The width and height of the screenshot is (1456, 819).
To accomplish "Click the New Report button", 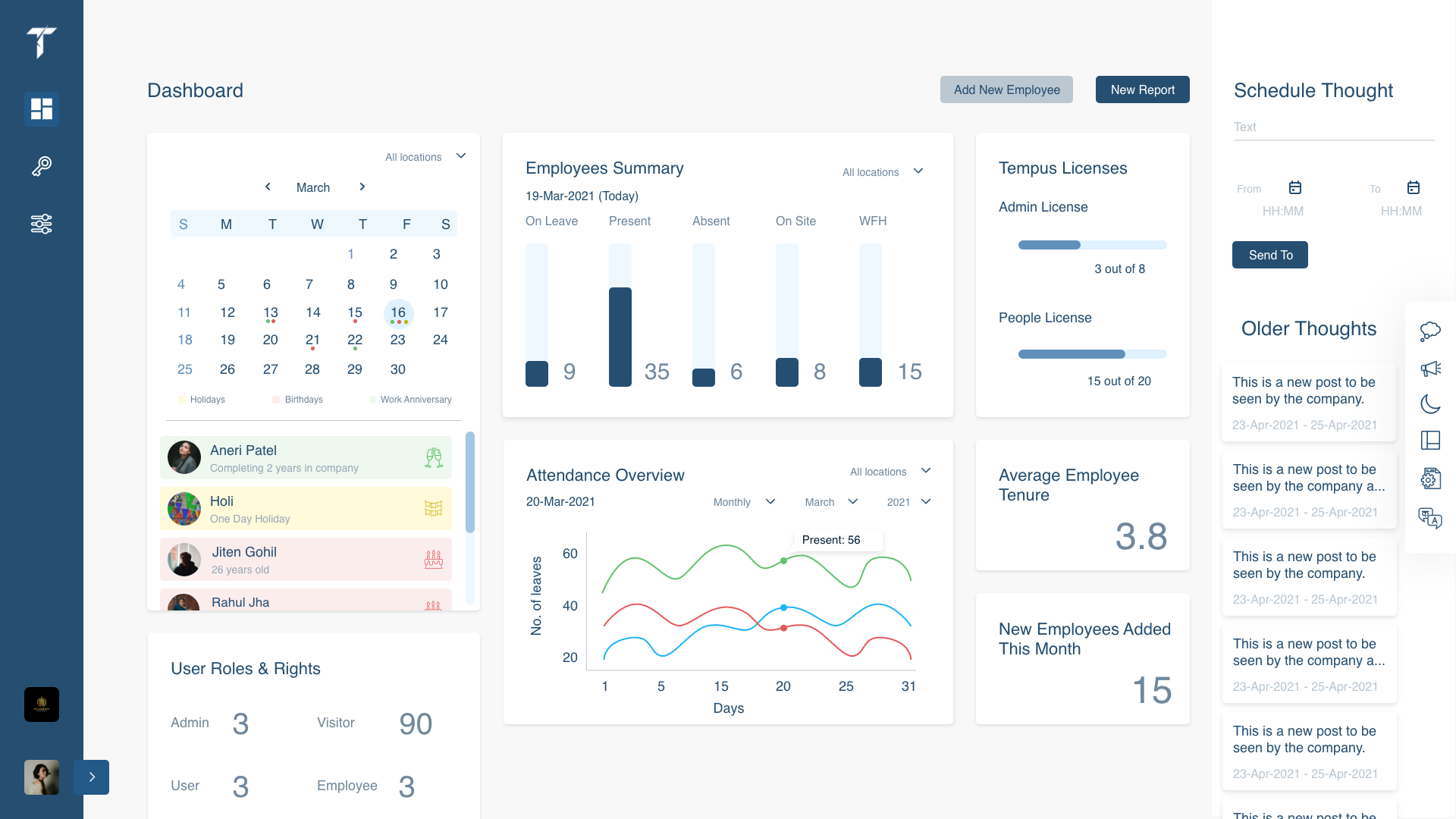I will pos(1142,89).
